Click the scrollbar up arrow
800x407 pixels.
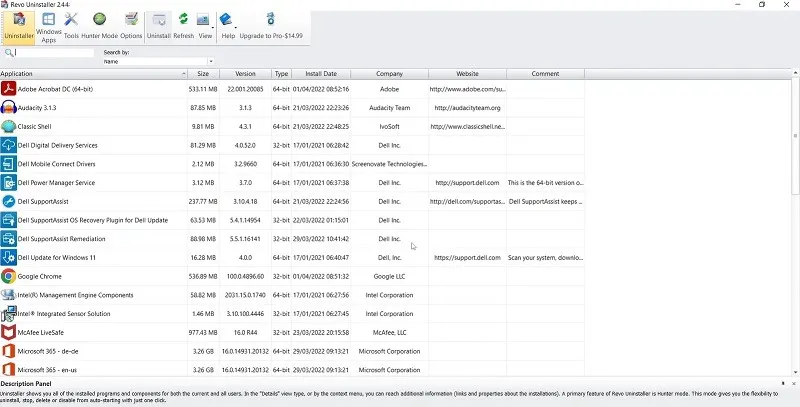[x=795, y=73]
